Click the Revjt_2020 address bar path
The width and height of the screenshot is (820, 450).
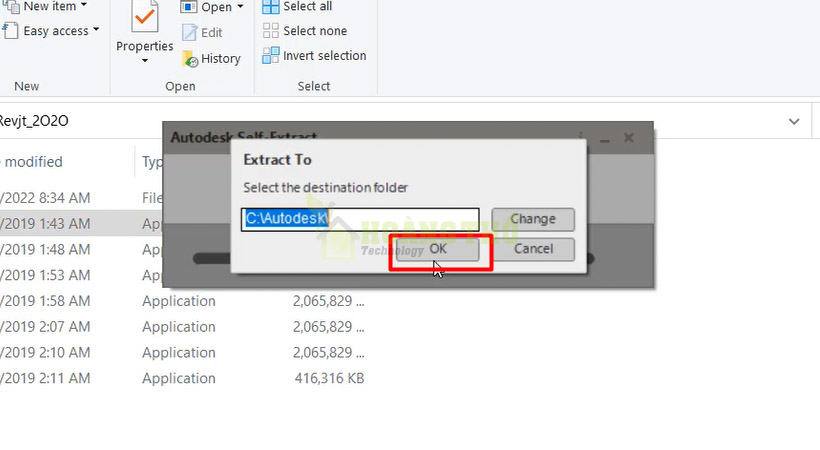(x=33, y=121)
